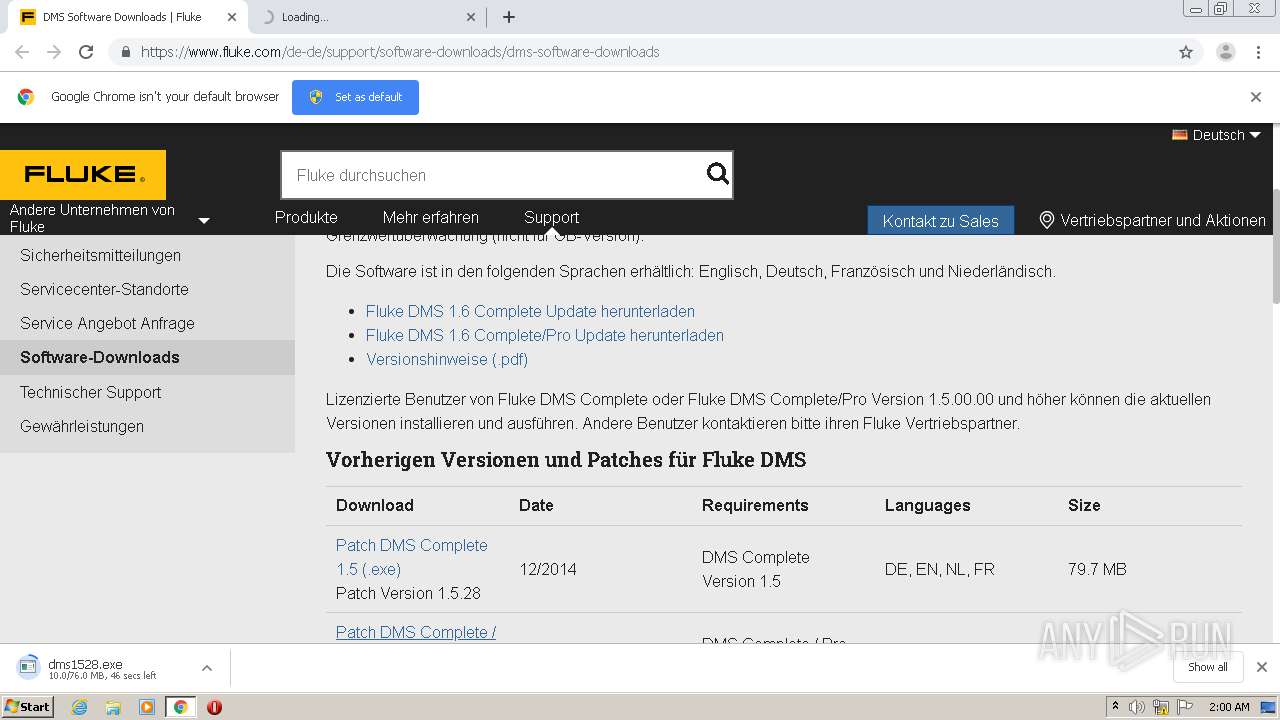Expand dms1528.exe download options chevron

[206, 667]
